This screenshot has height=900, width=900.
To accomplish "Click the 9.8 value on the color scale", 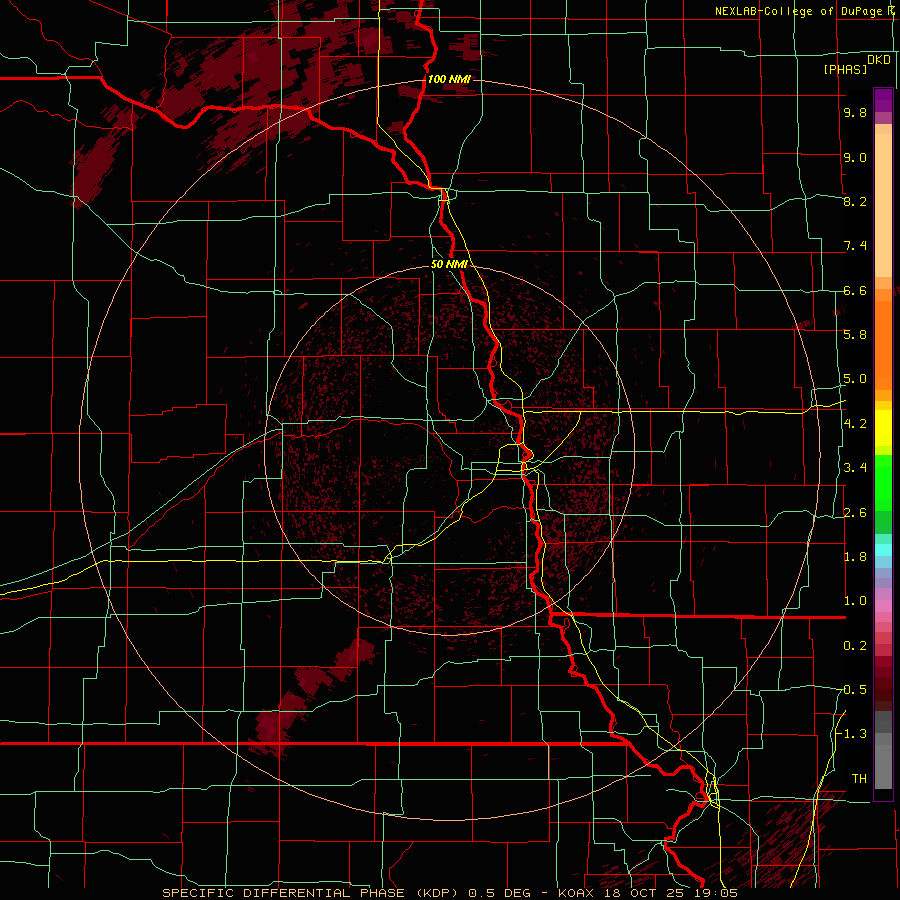I will click(x=855, y=112).
